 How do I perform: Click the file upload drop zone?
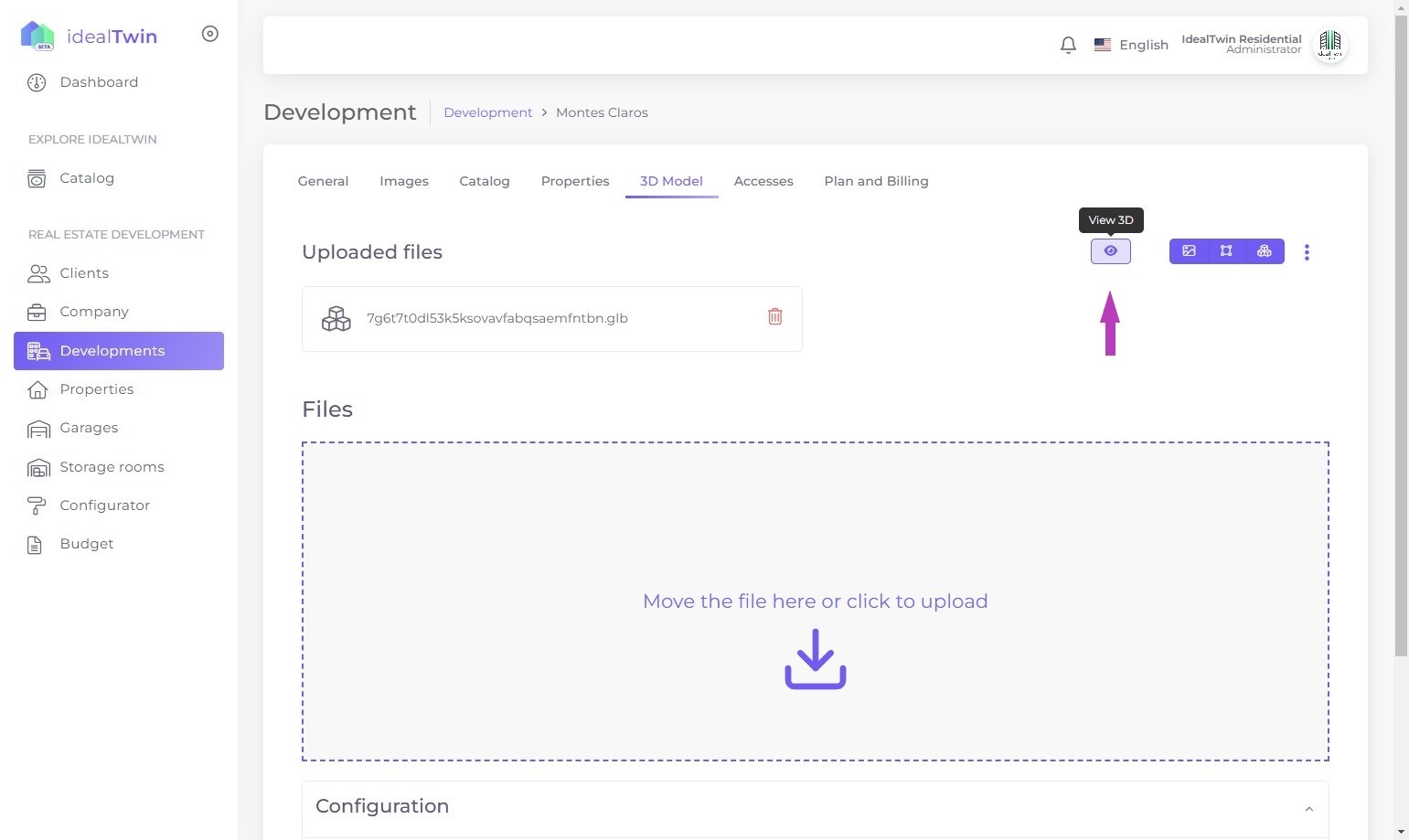(815, 601)
